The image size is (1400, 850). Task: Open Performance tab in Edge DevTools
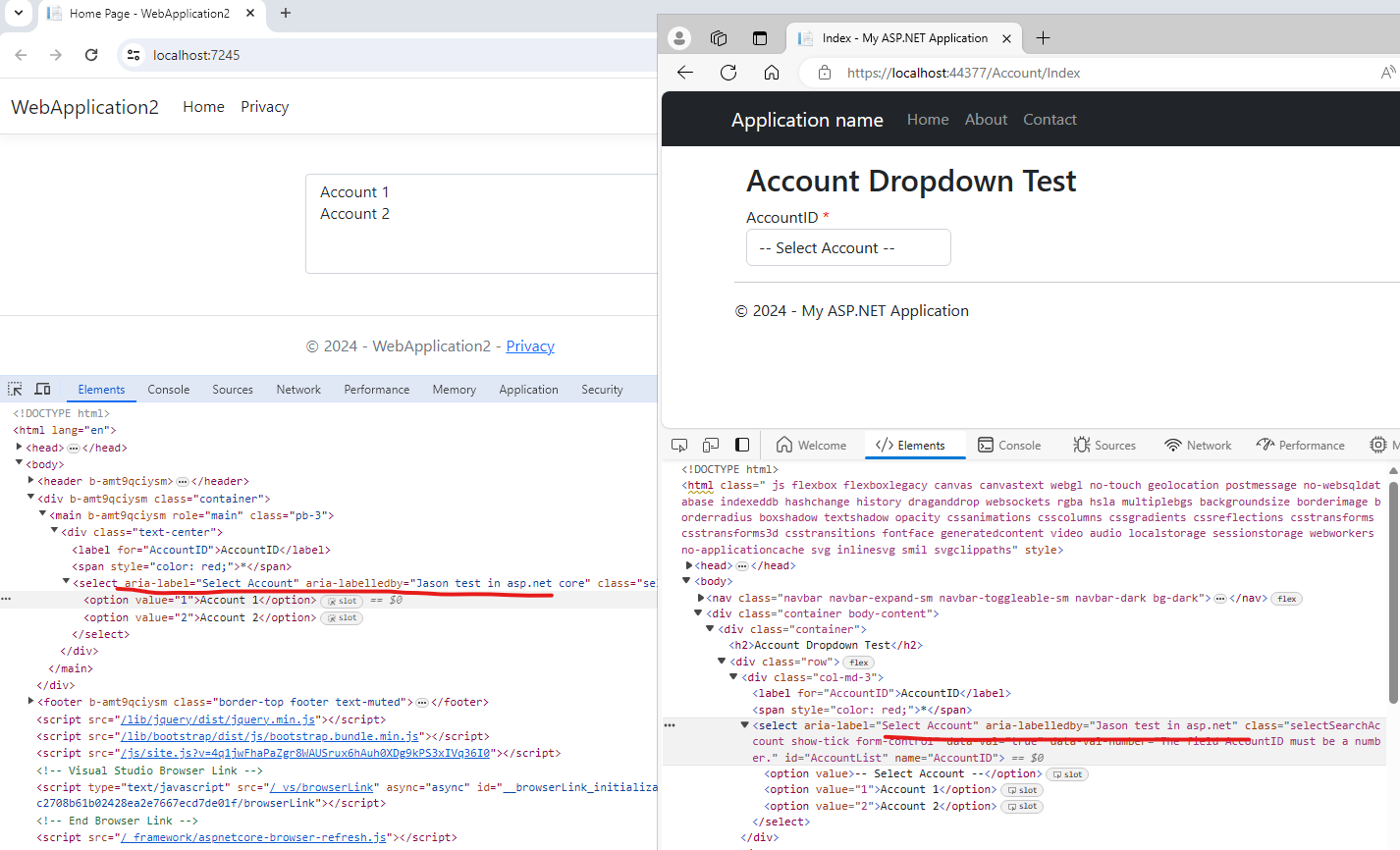[1301, 445]
